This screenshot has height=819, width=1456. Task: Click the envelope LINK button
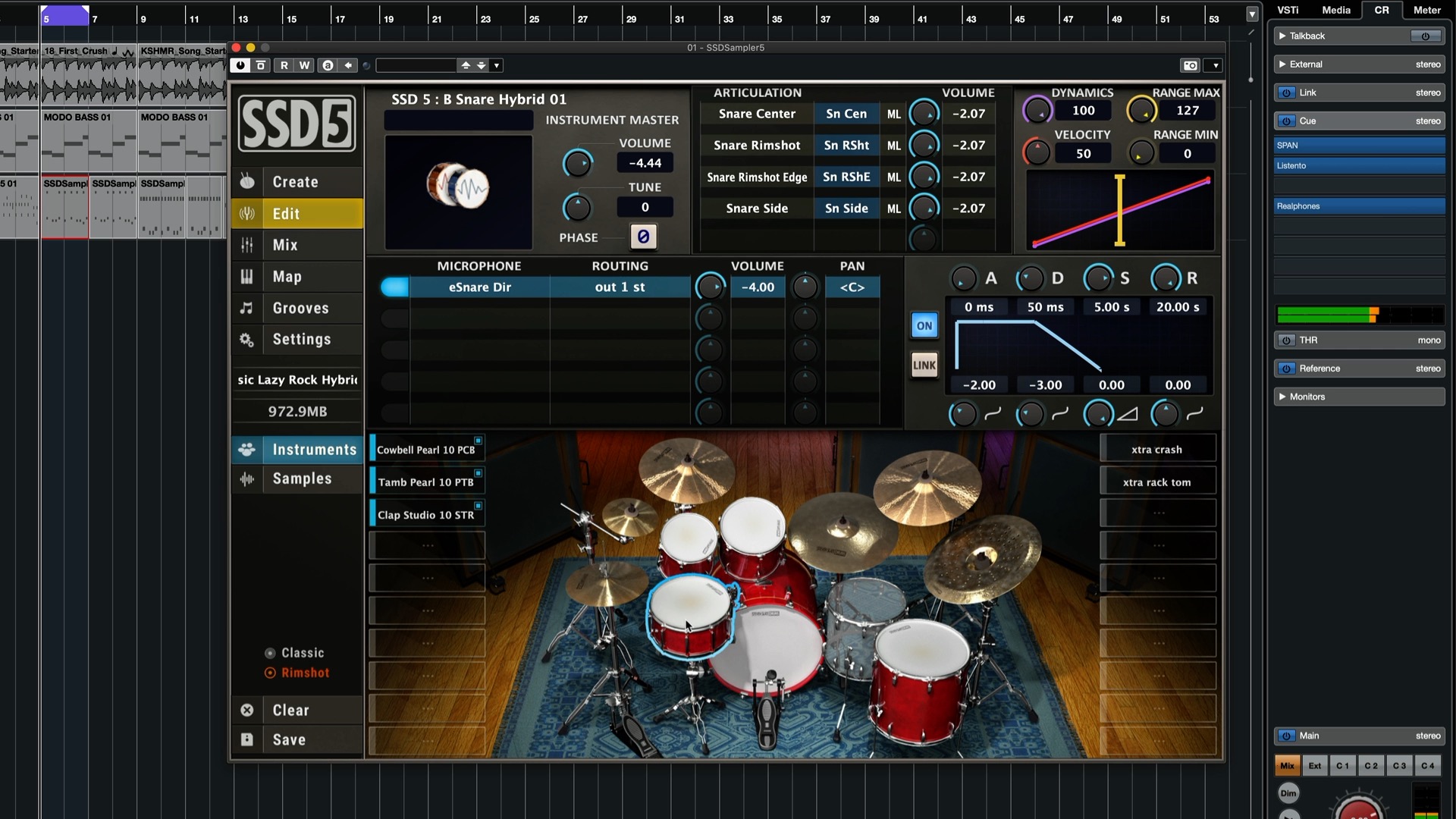point(924,366)
